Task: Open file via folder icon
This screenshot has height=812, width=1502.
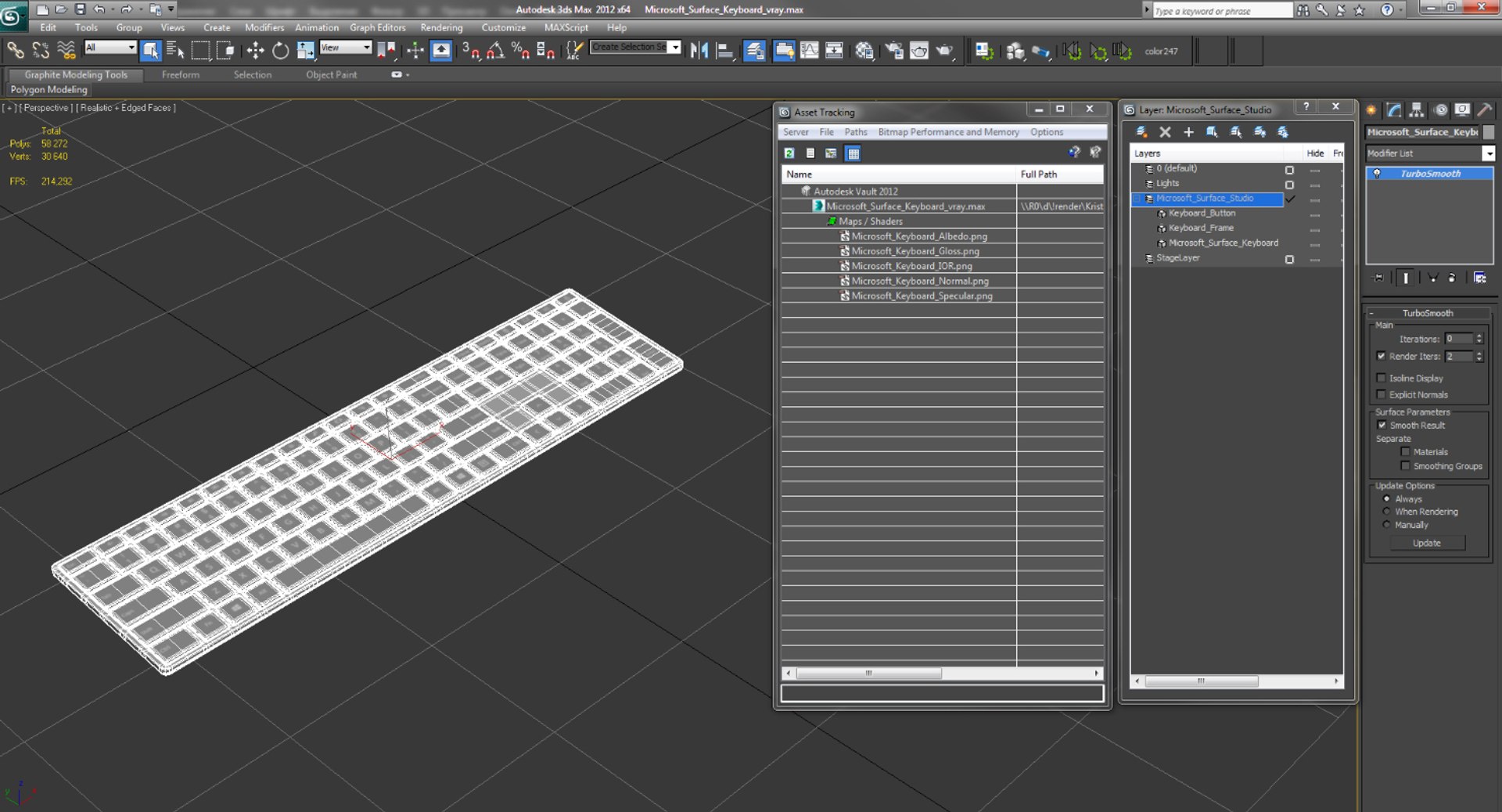Action: (61, 9)
